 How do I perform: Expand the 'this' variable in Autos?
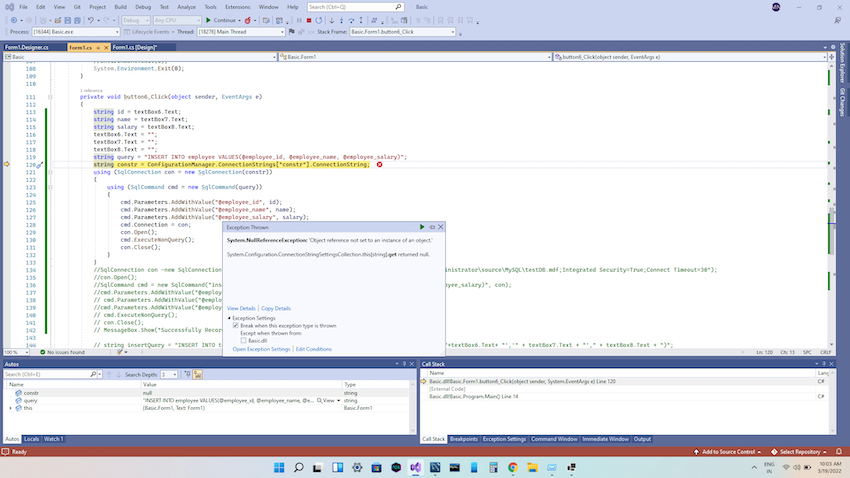tap(10, 408)
